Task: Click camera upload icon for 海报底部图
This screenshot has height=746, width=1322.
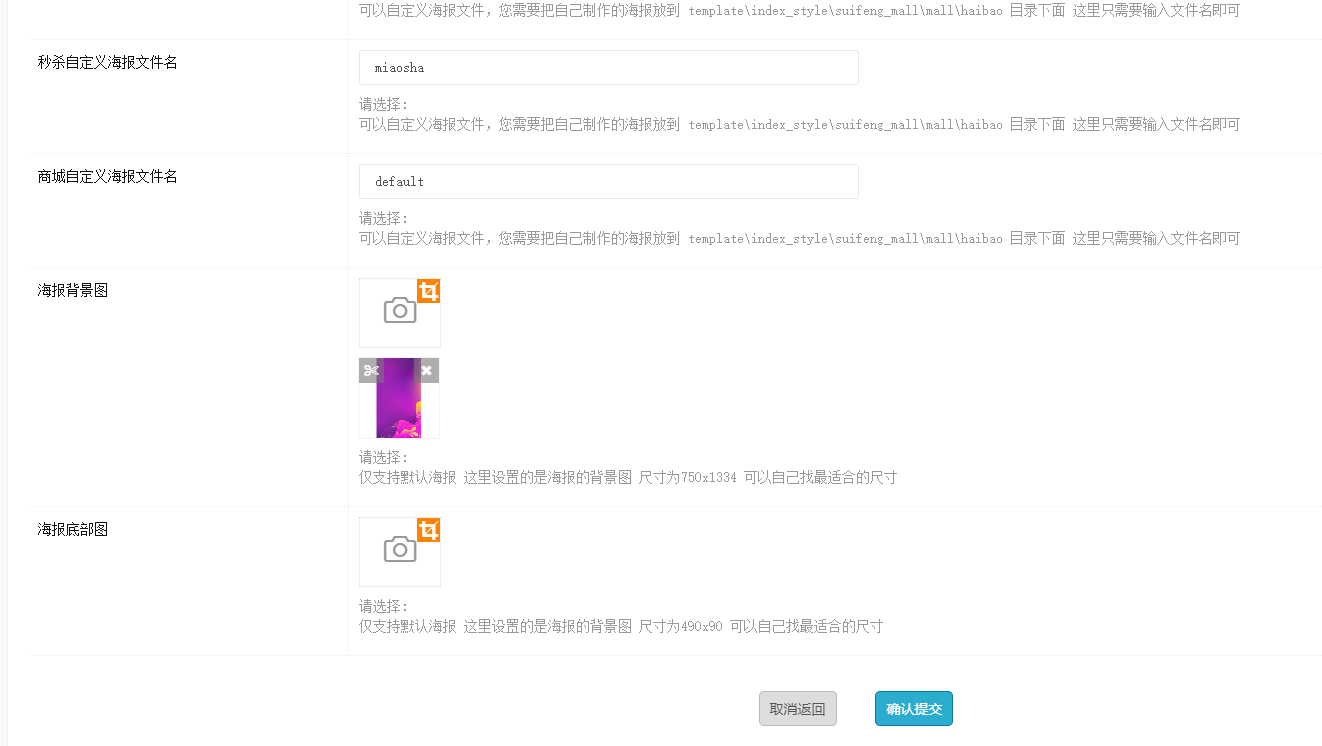Action: [x=399, y=550]
